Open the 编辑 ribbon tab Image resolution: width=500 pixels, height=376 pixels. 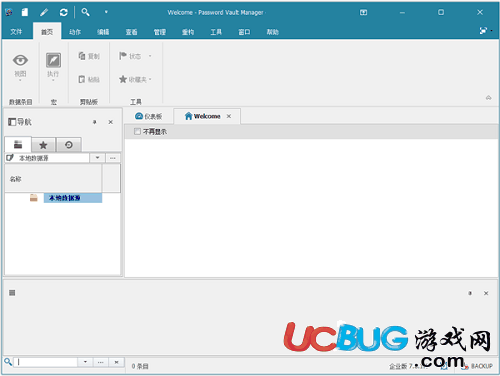tap(103, 32)
